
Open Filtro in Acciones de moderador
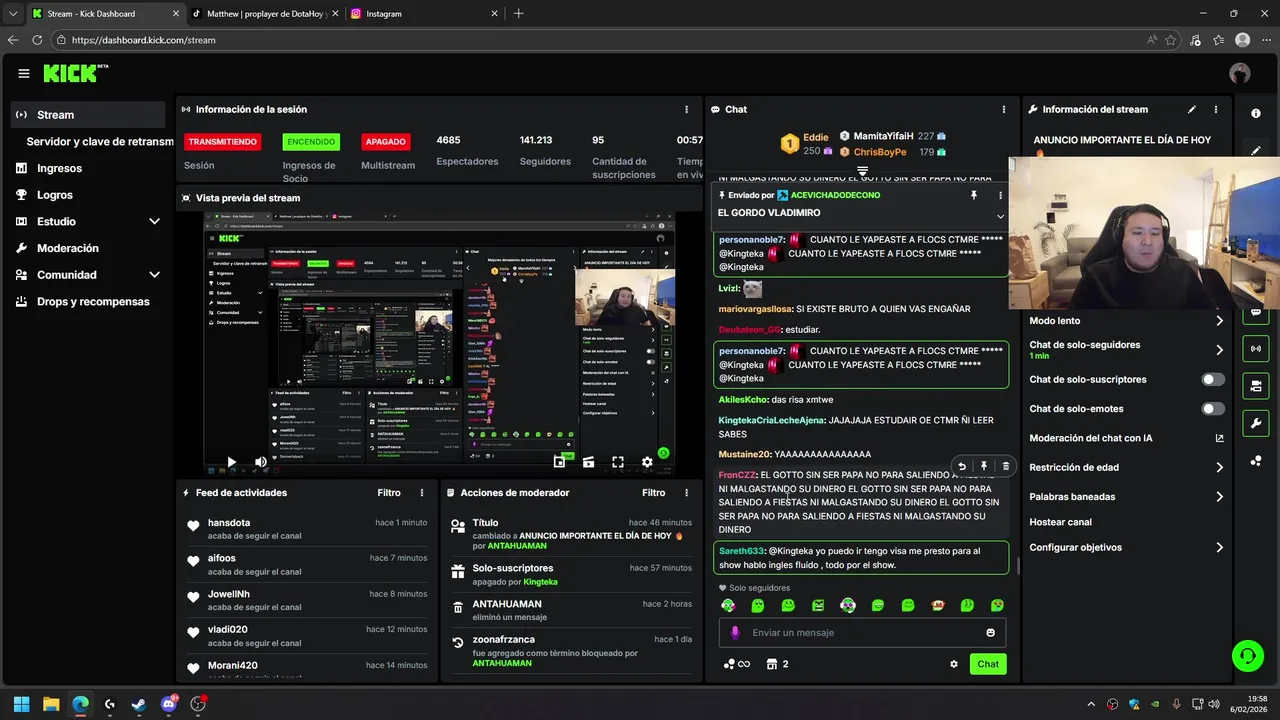click(653, 493)
